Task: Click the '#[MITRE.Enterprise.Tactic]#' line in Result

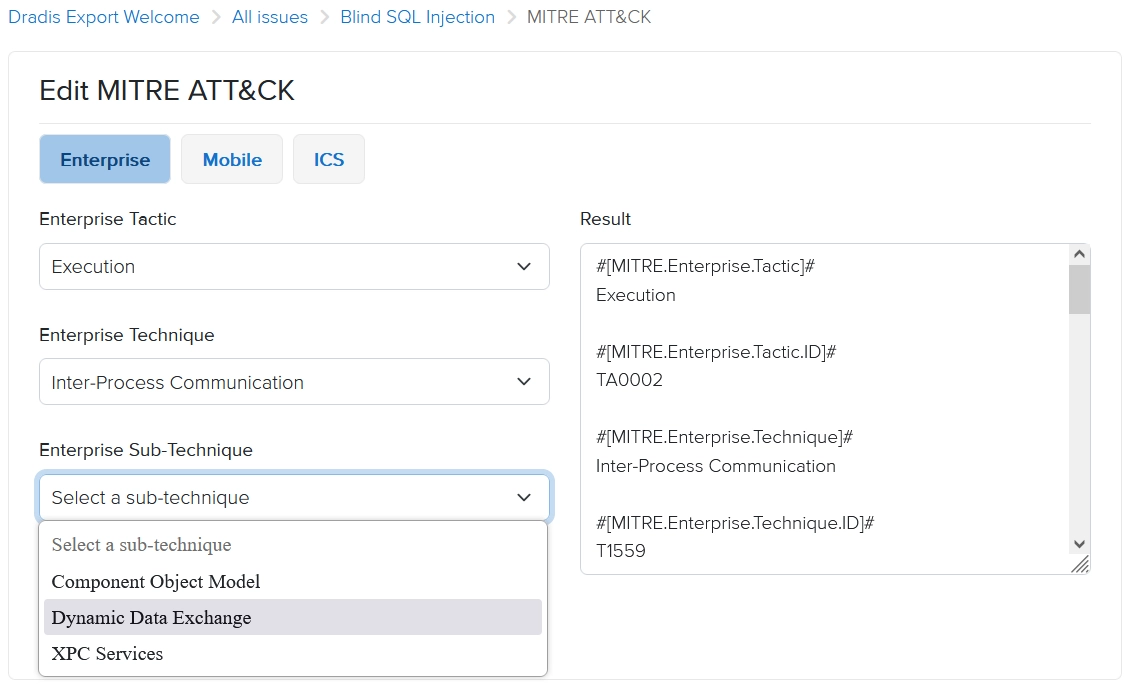Action: (705, 266)
